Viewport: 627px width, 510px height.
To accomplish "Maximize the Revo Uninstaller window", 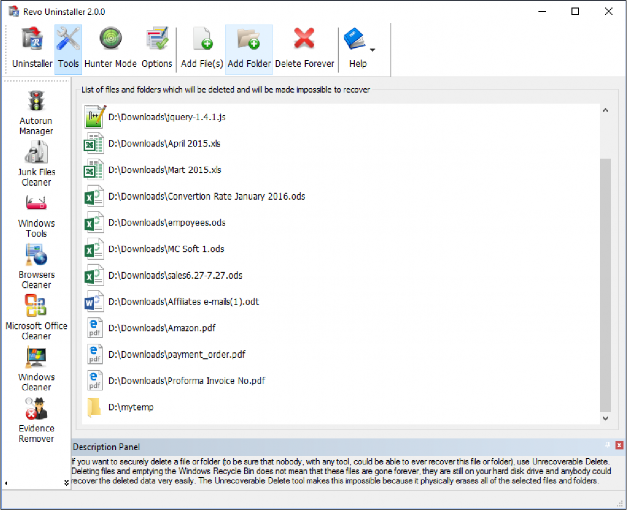I will pos(575,11).
